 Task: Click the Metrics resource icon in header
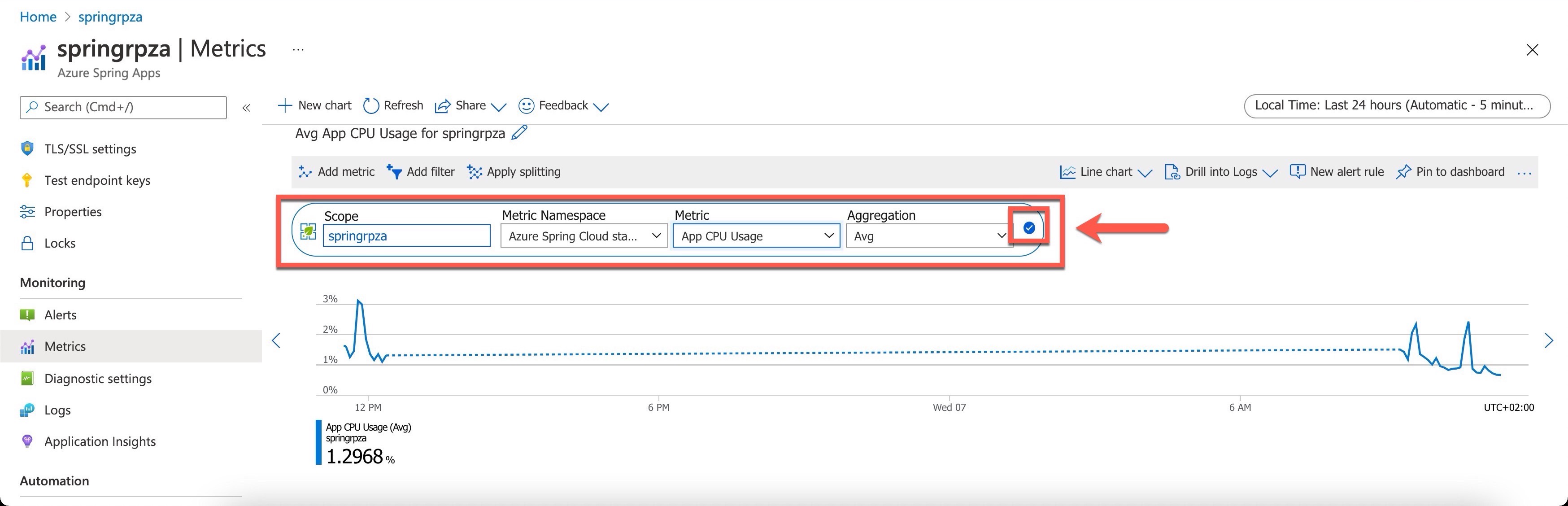tap(33, 58)
